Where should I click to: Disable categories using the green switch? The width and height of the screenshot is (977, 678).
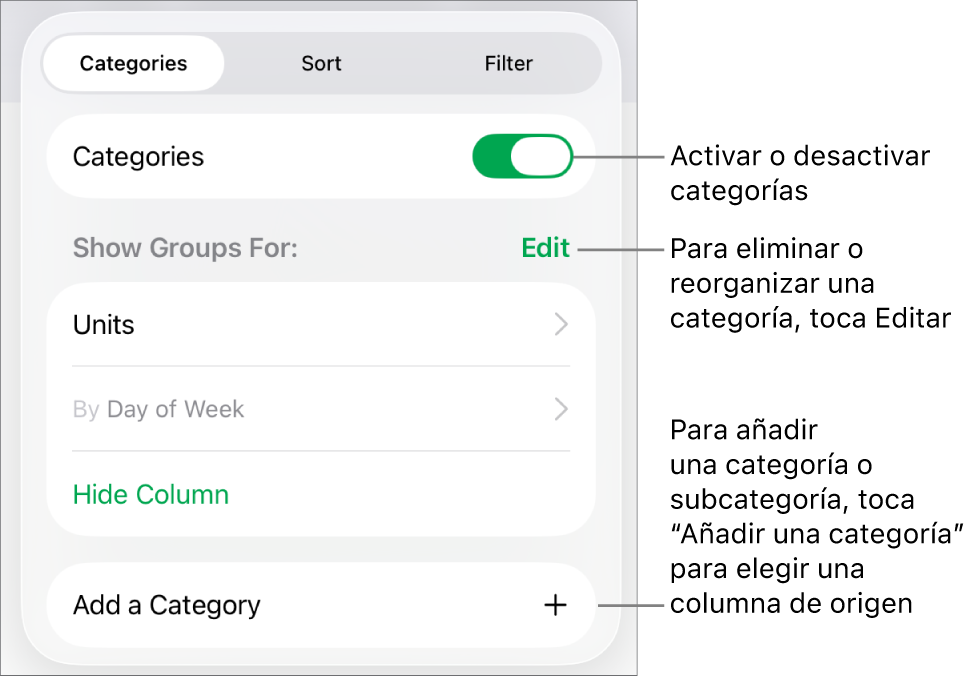coord(522,156)
